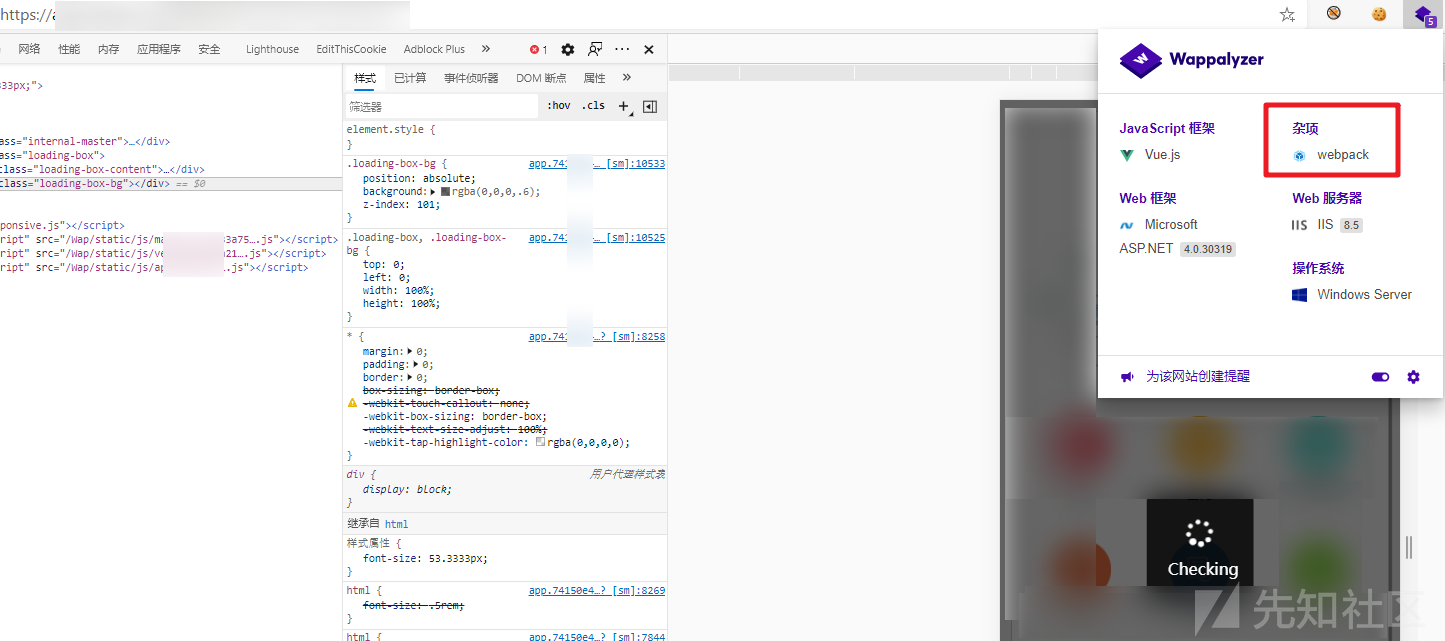
Task: Click the Windows Server logo icon
Action: point(1299,295)
